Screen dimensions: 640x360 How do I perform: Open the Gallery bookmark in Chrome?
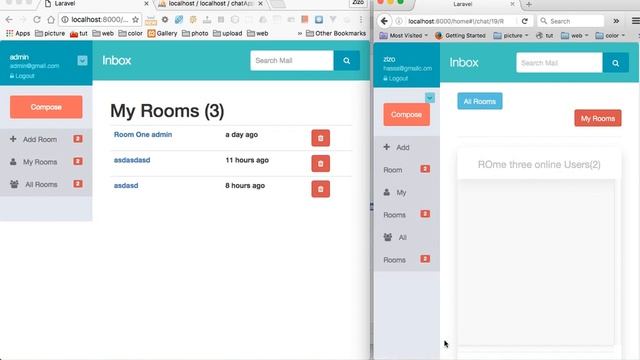pos(162,33)
